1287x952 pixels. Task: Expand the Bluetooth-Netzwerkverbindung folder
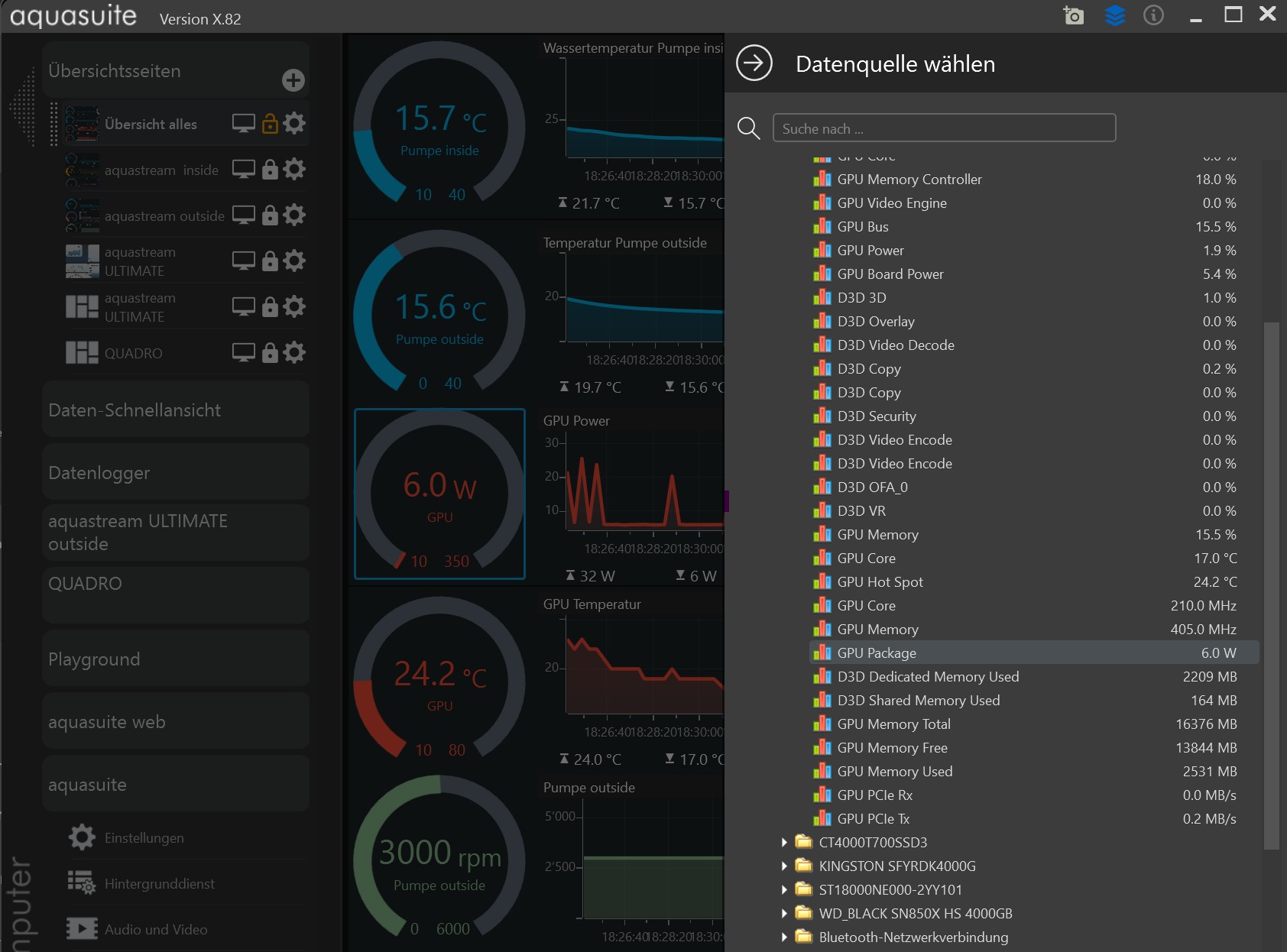tap(784, 937)
